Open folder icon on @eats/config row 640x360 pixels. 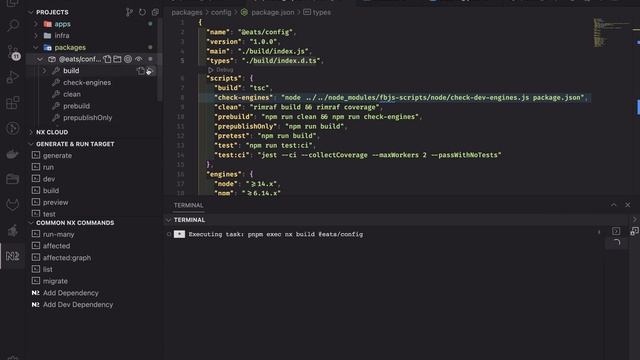(118, 59)
